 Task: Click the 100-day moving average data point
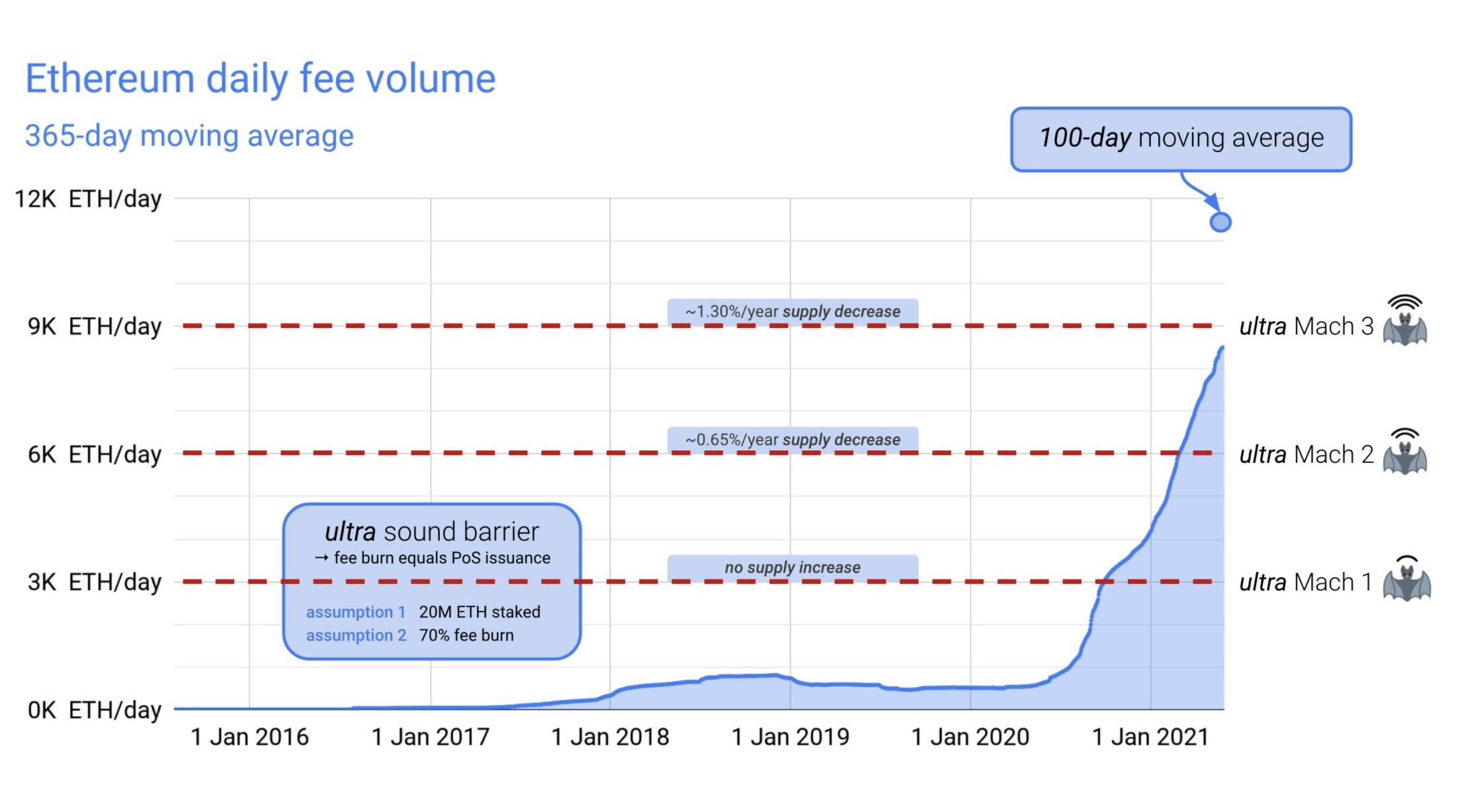coord(1220,222)
